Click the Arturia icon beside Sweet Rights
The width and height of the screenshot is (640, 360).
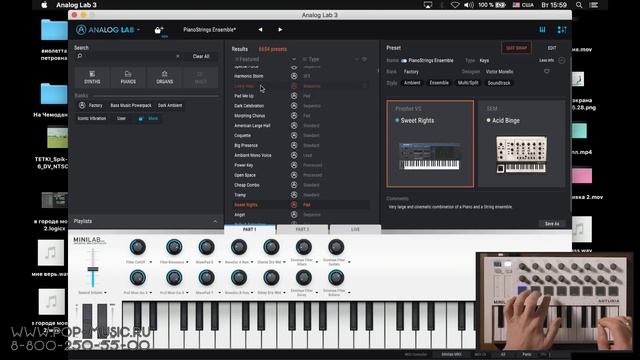[294, 204]
